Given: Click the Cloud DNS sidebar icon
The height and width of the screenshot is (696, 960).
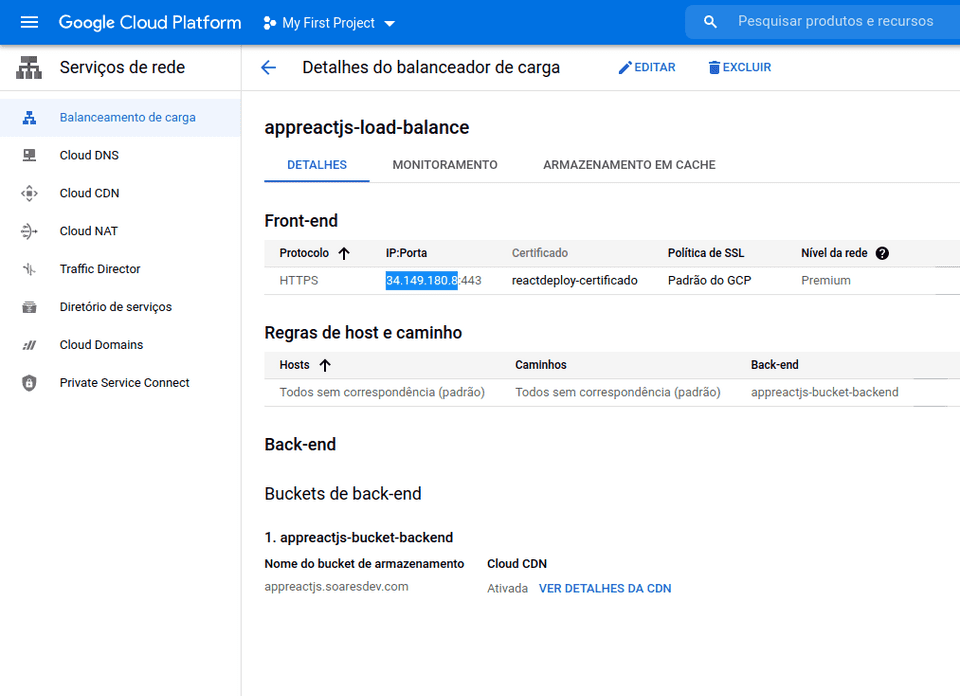Looking at the screenshot, I should pos(29,155).
